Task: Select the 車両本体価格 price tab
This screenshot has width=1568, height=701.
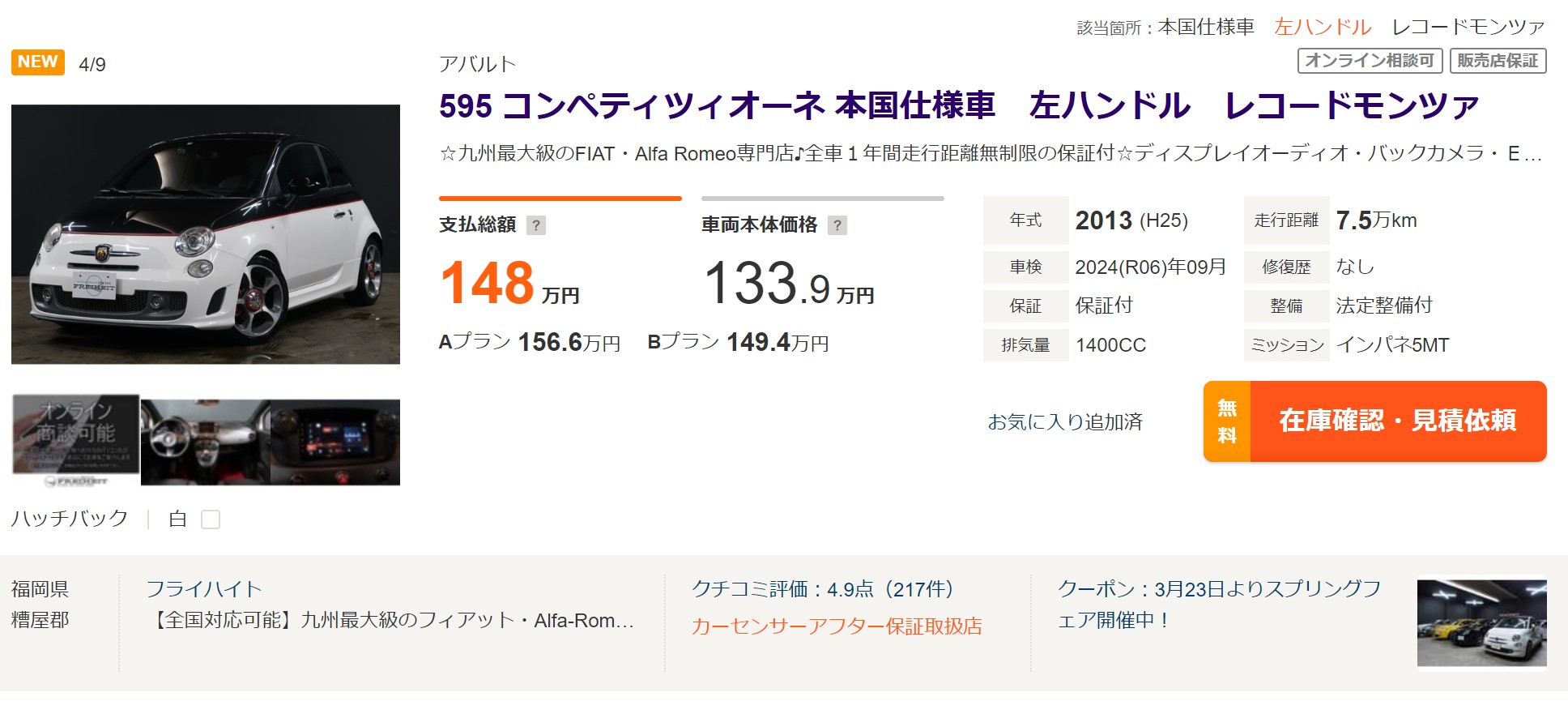Action: 823,217
